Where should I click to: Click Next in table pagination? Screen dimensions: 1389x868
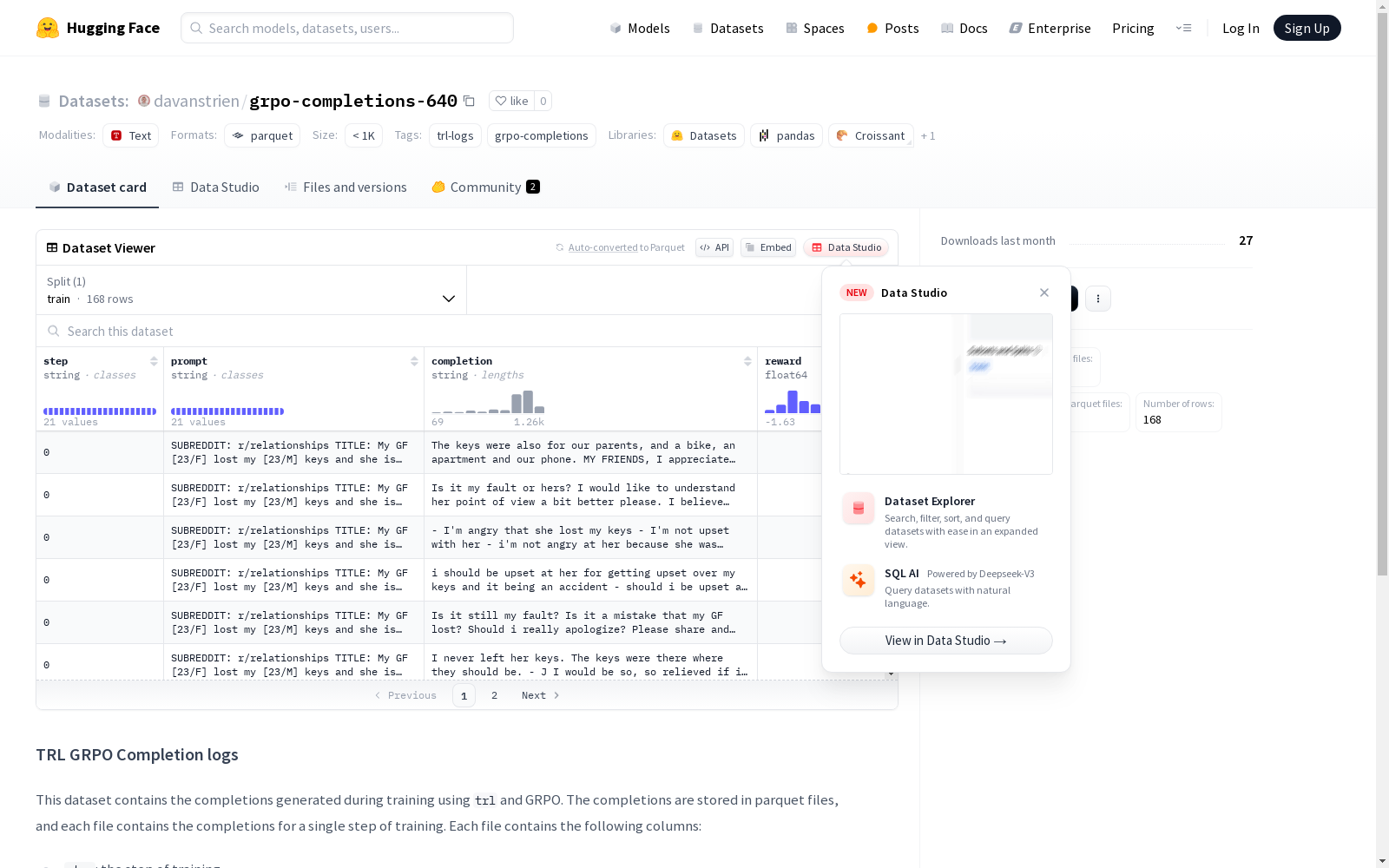pos(540,695)
